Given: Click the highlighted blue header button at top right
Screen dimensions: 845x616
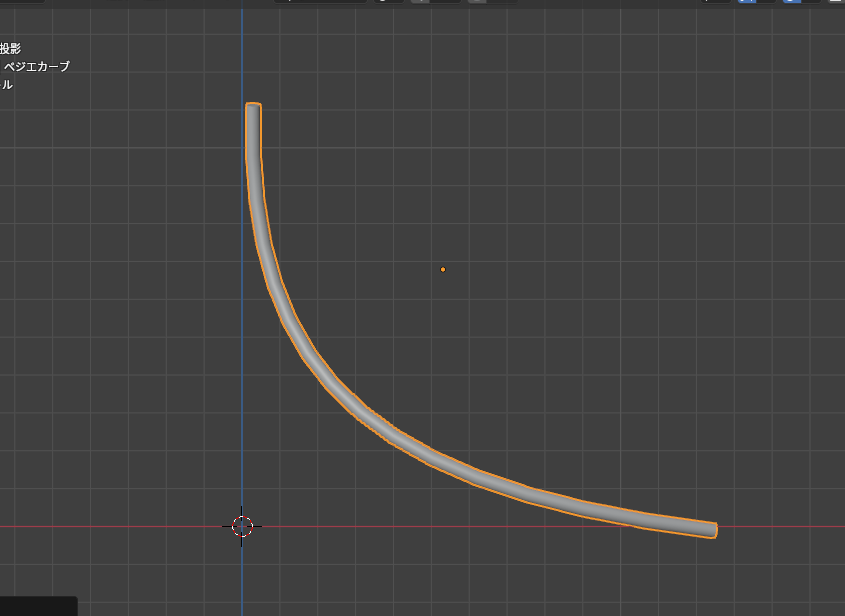Looking at the screenshot, I should [746, 2].
